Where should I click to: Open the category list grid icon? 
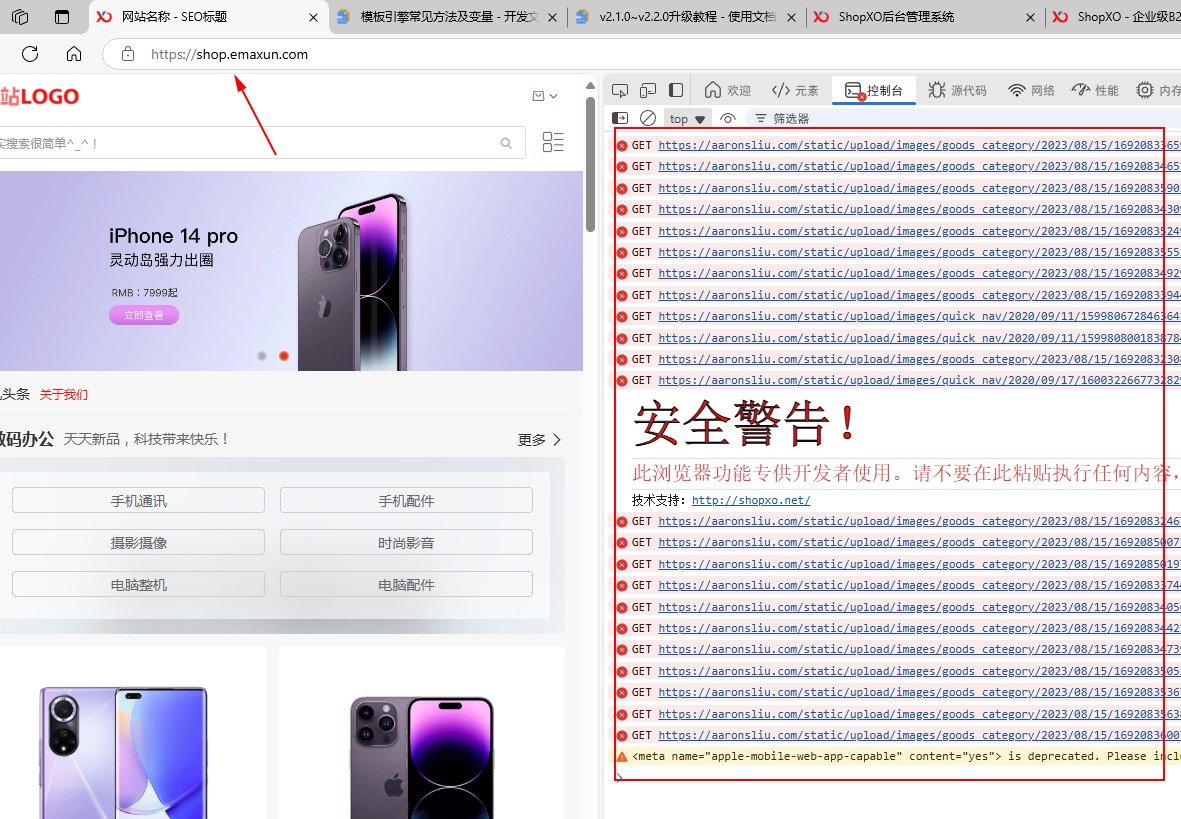(553, 142)
